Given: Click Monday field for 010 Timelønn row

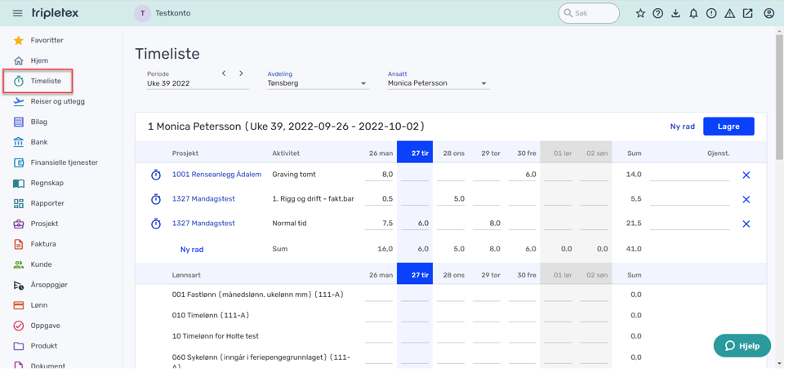Looking at the screenshot, I should [379, 315].
